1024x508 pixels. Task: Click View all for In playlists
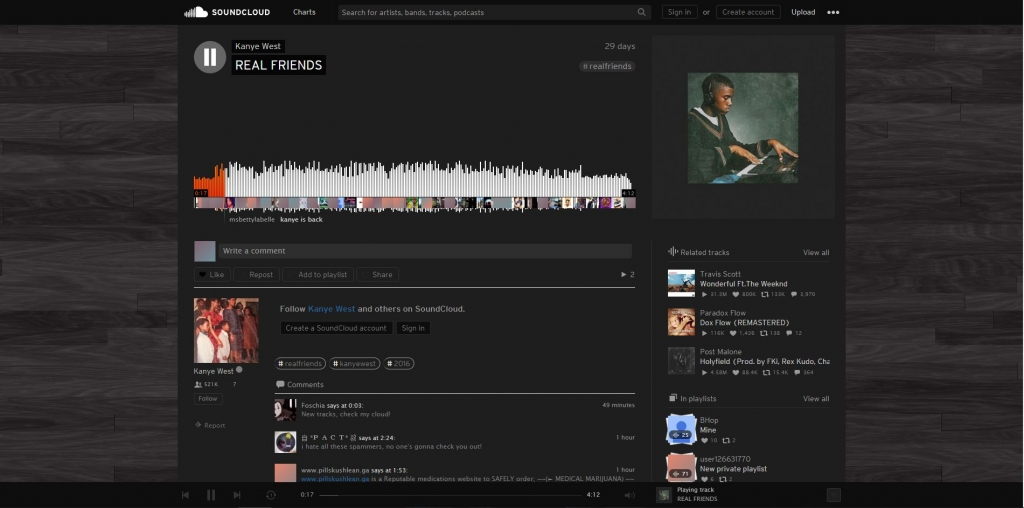coord(816,398)
